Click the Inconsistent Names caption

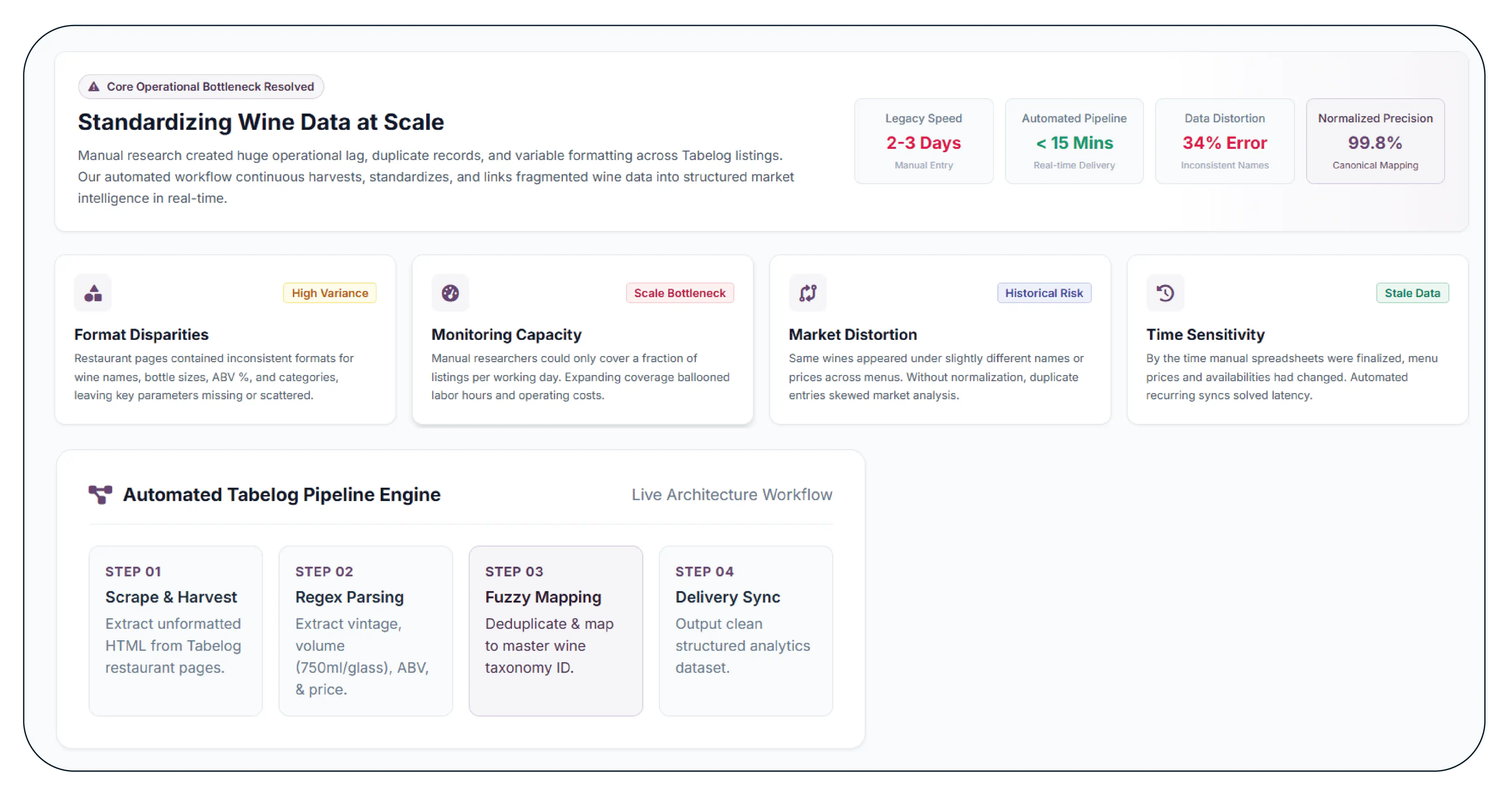pos(1224,165)
